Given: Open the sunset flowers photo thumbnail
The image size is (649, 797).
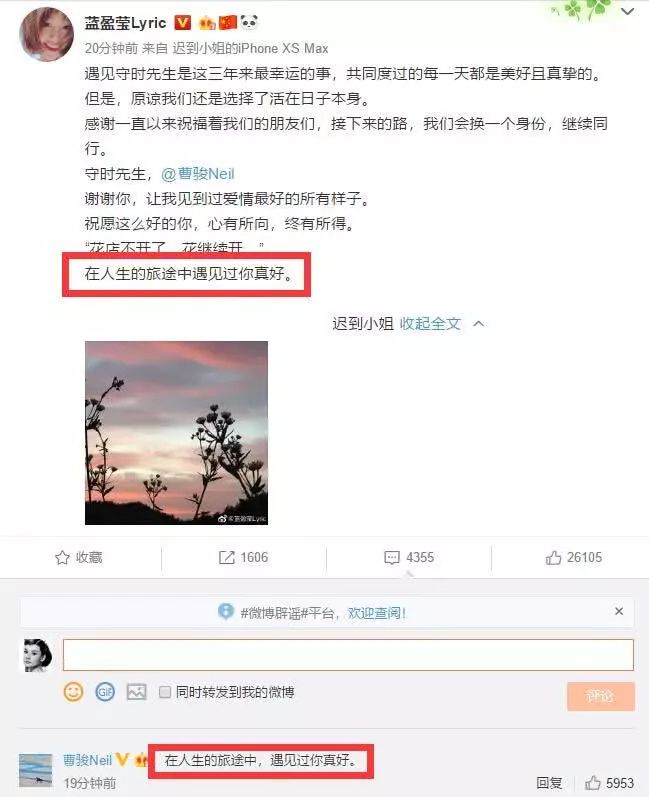Looking at the screenshot, I should pyautogui.click(x=176, y=433).
